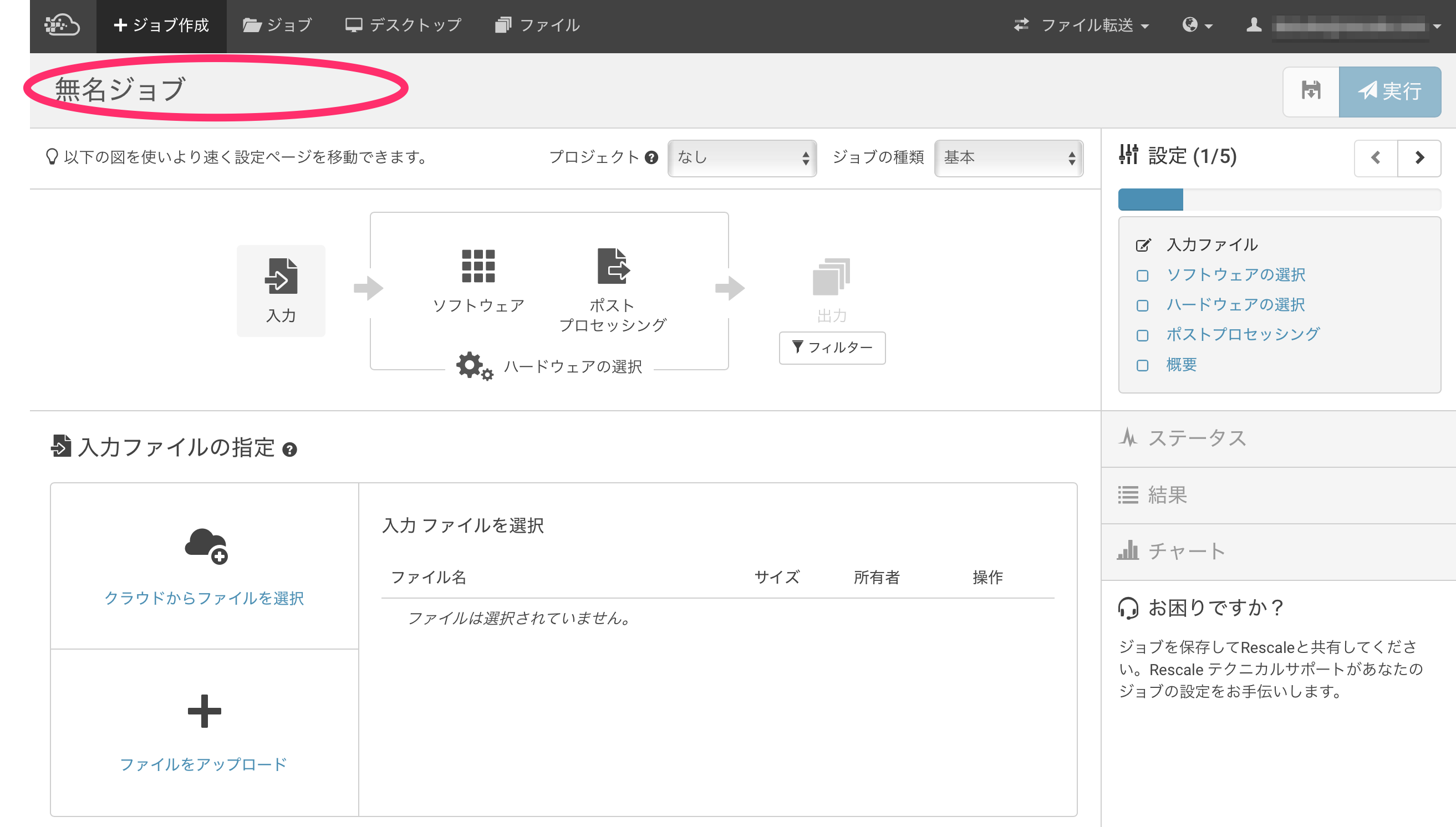Click the save job floppy icon
Image resolution: width=1456 pixels, height=827 pixels.
click(x=1311, y=91)
